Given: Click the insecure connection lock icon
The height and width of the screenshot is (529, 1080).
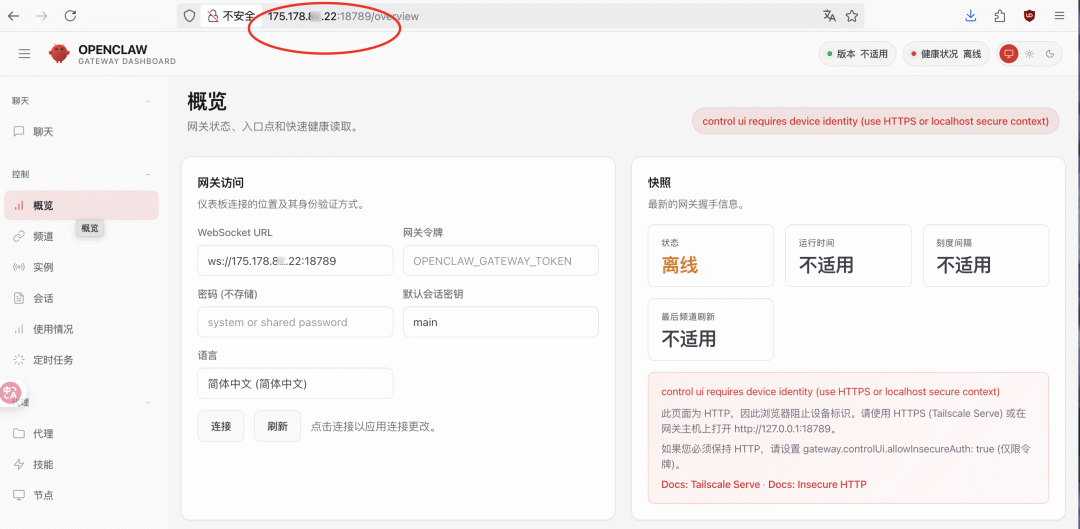Looking at the screenshot, I should 213,16.
